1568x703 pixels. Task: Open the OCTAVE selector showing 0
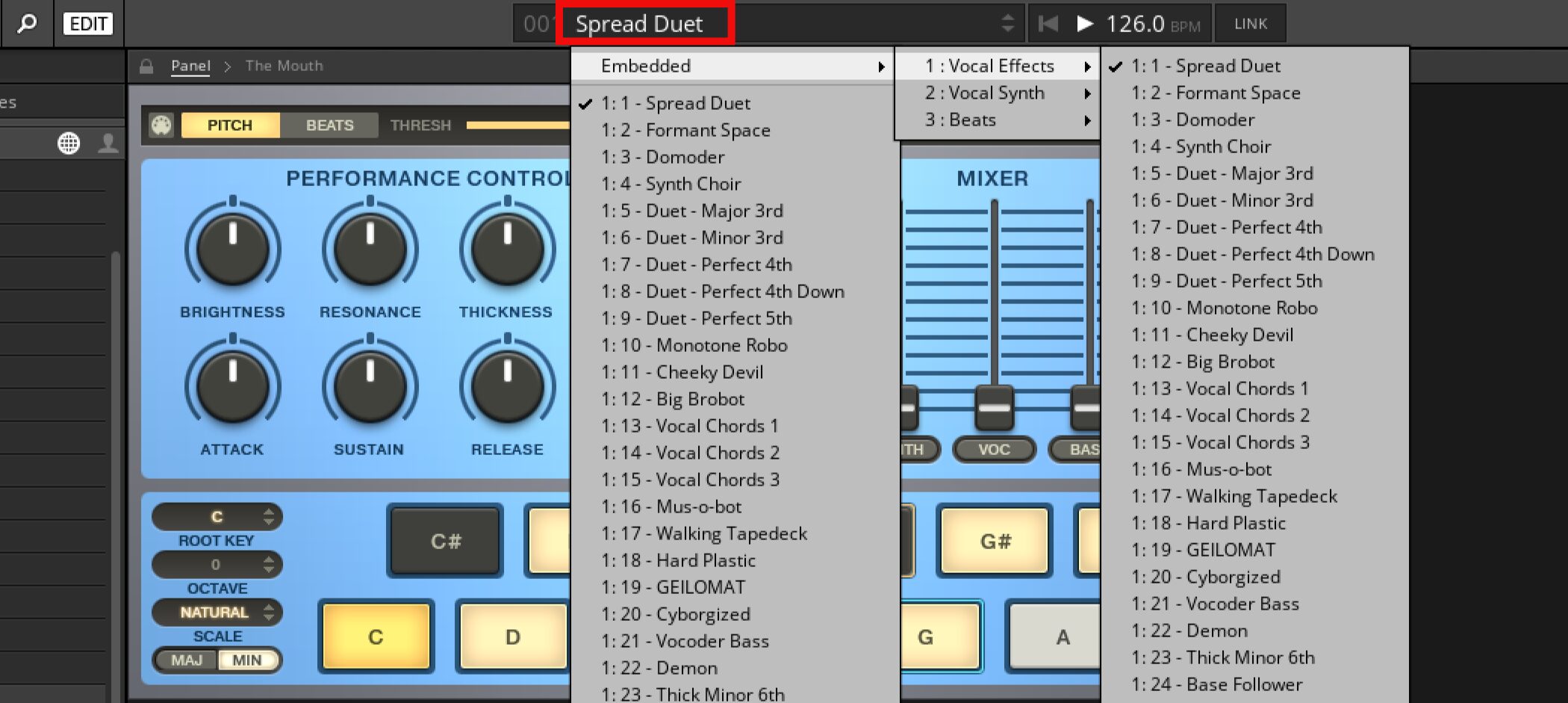(217, 564)
